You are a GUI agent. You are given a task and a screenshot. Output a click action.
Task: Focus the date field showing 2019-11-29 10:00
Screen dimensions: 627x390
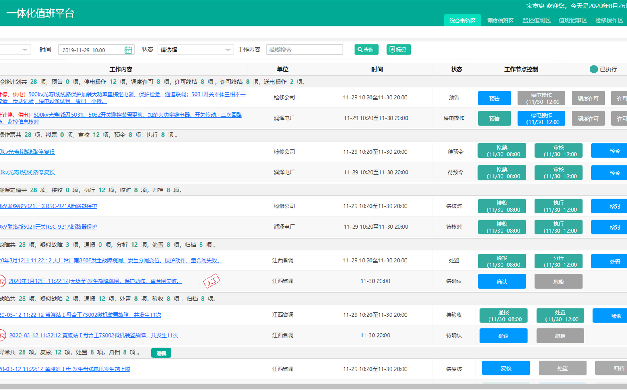click(96, 50)
